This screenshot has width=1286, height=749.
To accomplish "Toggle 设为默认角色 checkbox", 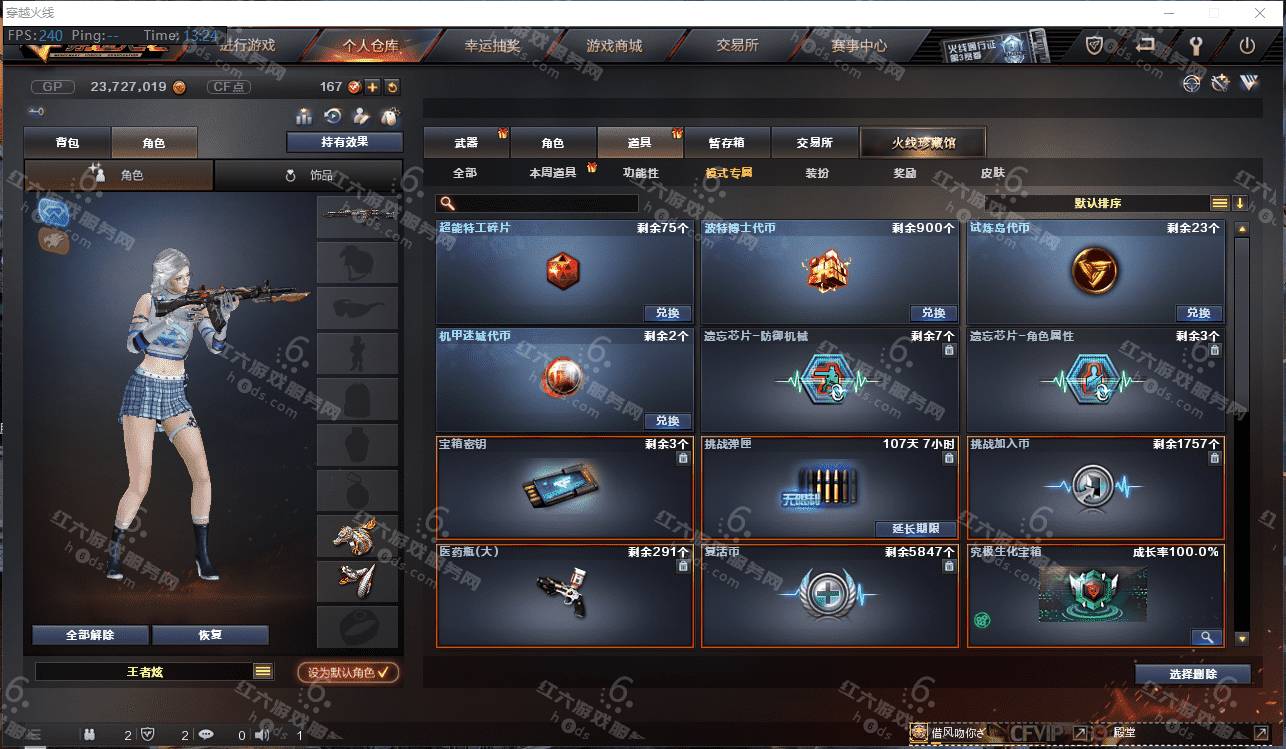I will (x=348, y=673).
